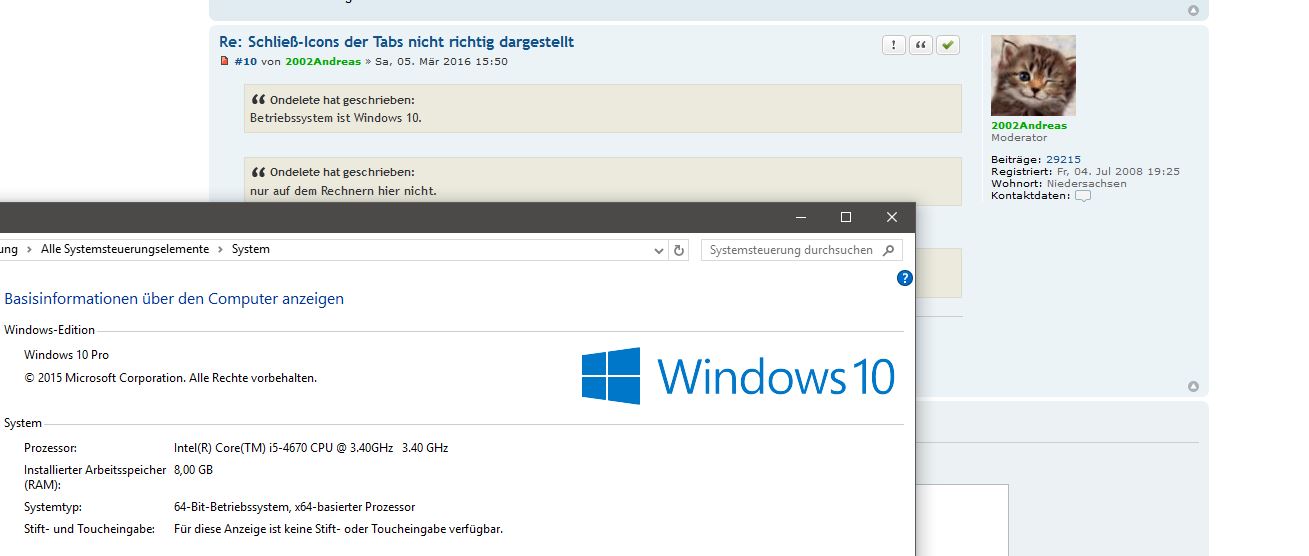Click the kitten avatar of 2002Andreas

pos(1033,76)
